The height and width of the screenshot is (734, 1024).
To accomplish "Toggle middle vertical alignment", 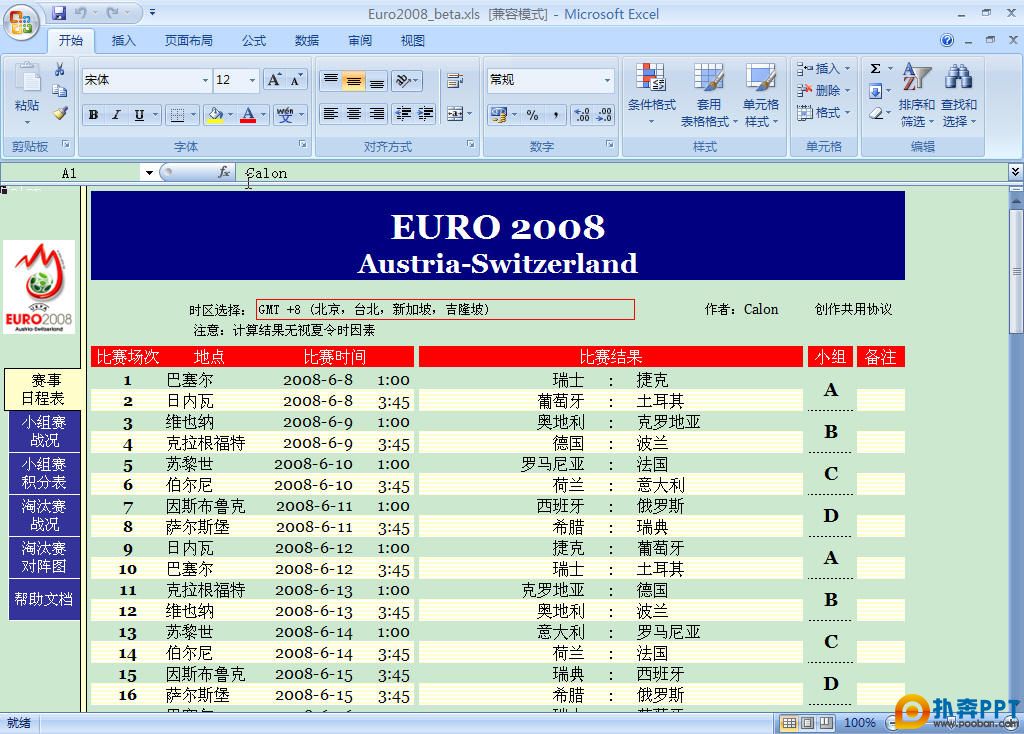I will click(x=353, y=80).
